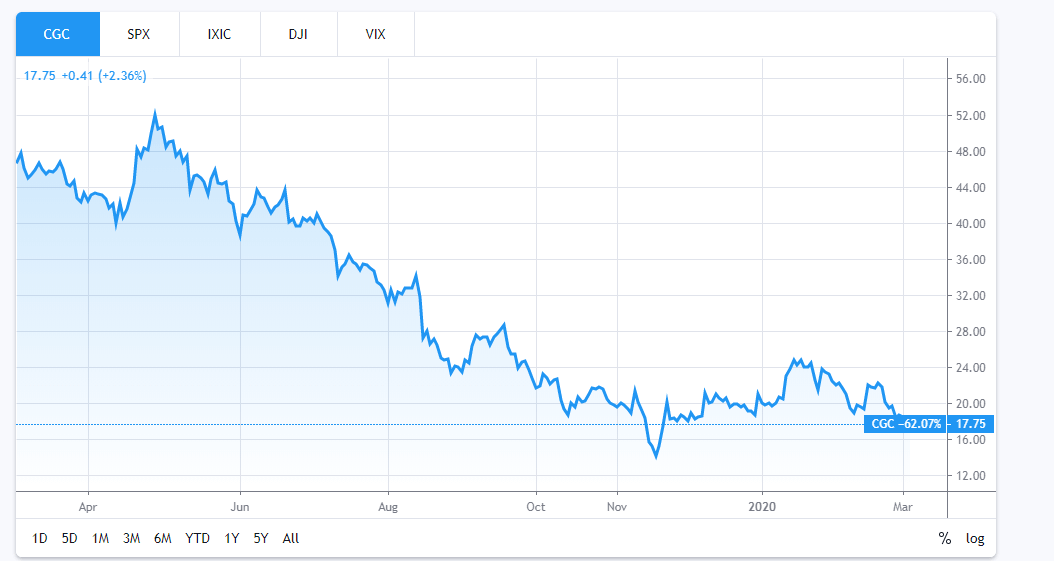Click the CGC −62.07% price label
Screen dimensions: 1054x561
905,424
